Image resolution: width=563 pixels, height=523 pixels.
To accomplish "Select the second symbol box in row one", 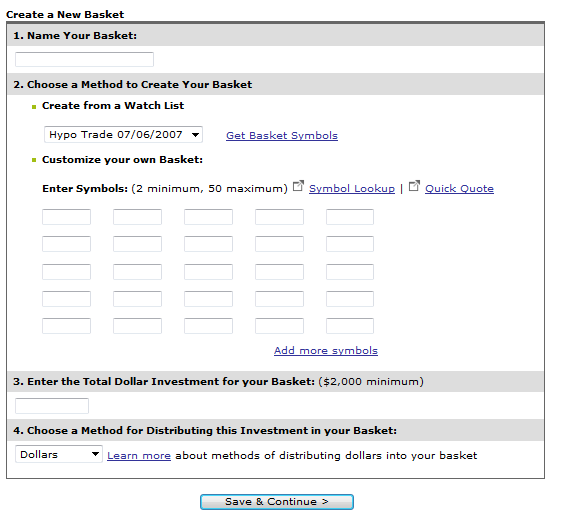I will click(x=138, y=217).
